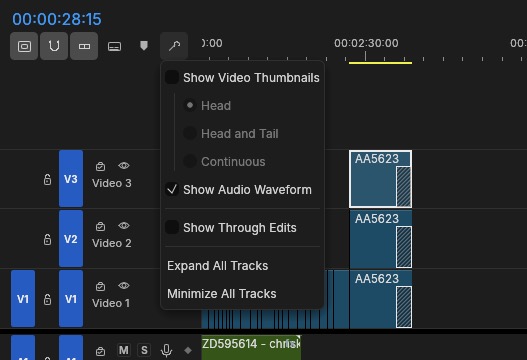527x360 pixels.
Task: Toggle sync lock on audio track
Action: [x=100, y=352]
